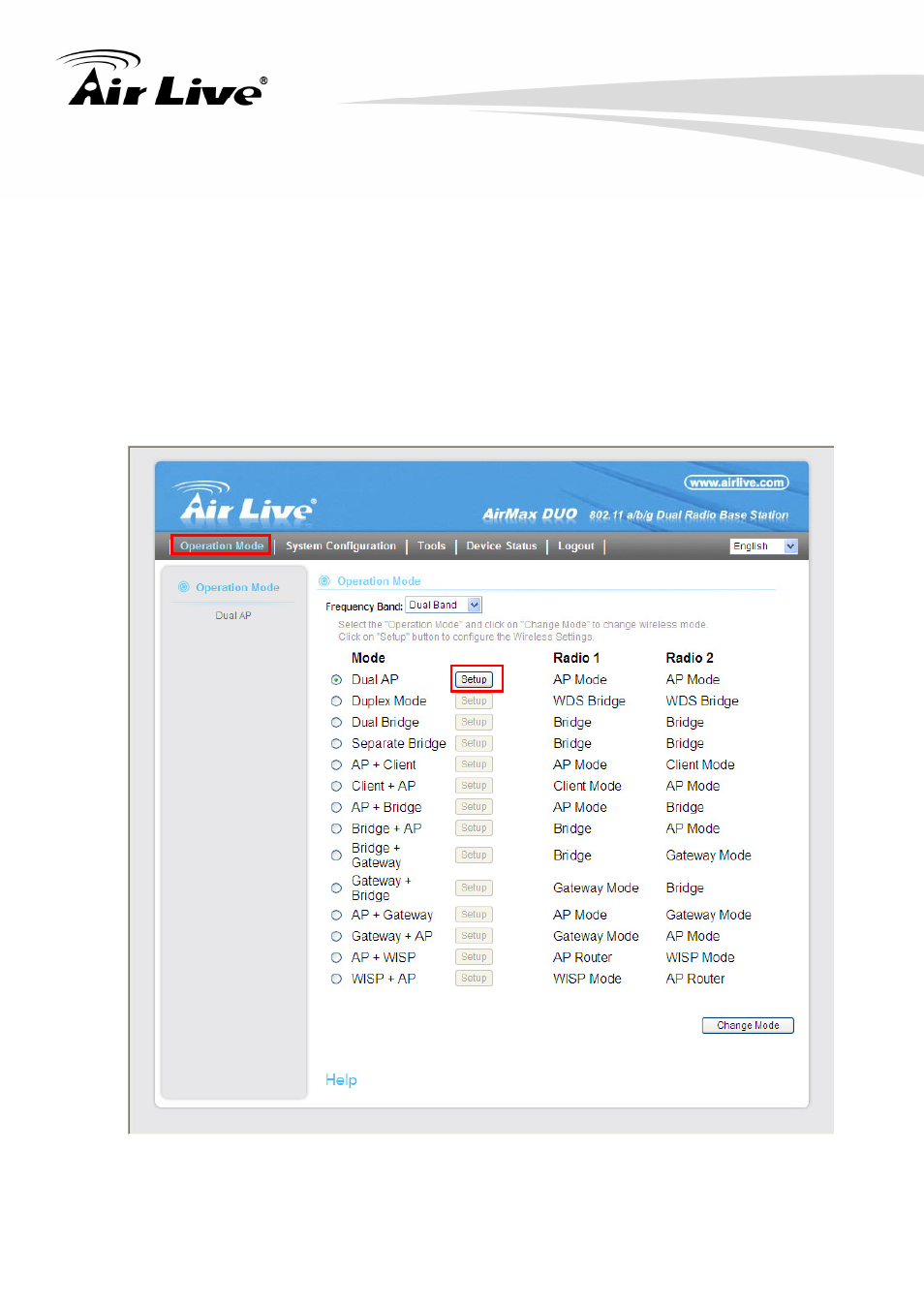
Task: Click Radio 1 'Gateway Mode' in Gateway + AP row
Action: click(x=597, y=937)
